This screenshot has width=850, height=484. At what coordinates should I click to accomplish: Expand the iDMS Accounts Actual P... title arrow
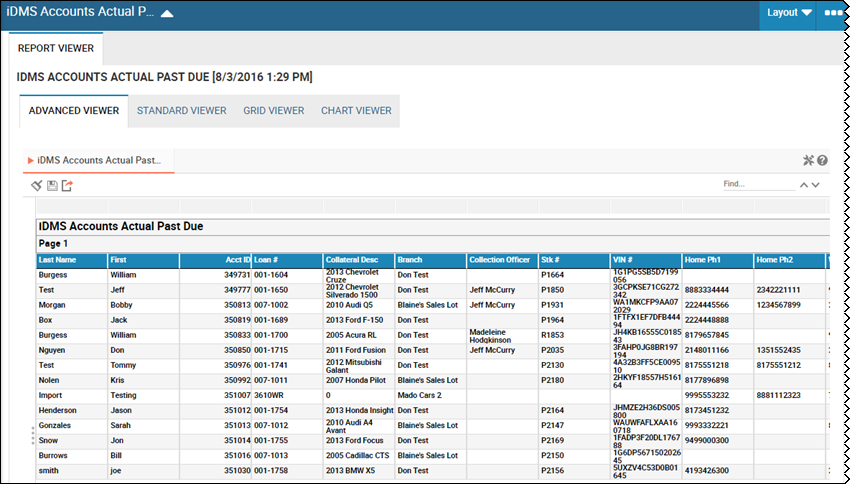tap(167, 14)
